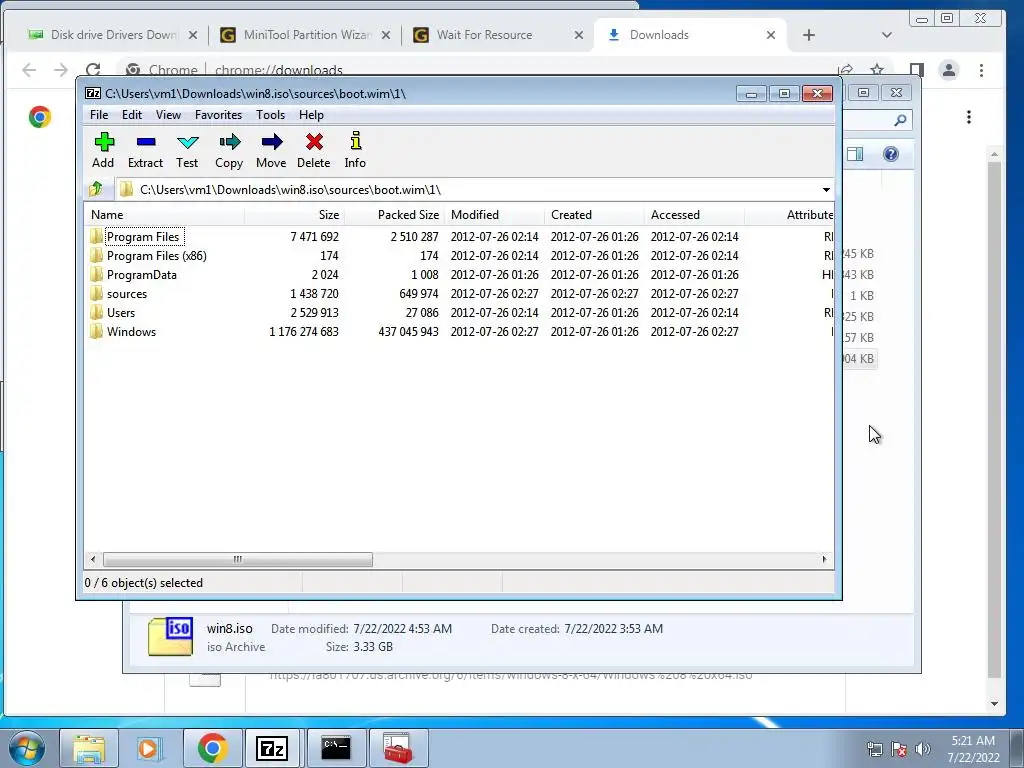Open the Help menu
1024x768 pixels.
click(312, 115)
